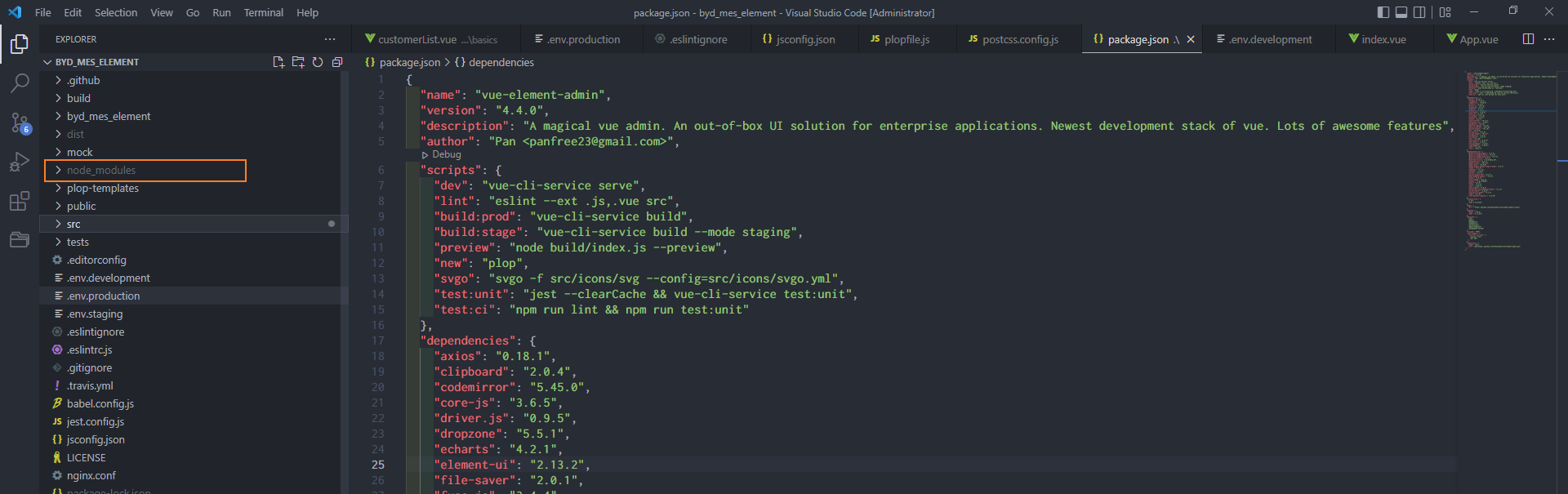Open the Search view in activity bar
This screenshot has height=494, width=1568.
(x=20, y=82)
